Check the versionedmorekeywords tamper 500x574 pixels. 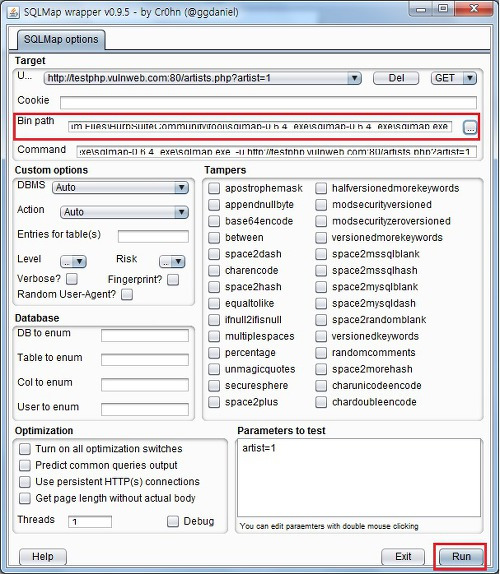click(x=321, y=238)
